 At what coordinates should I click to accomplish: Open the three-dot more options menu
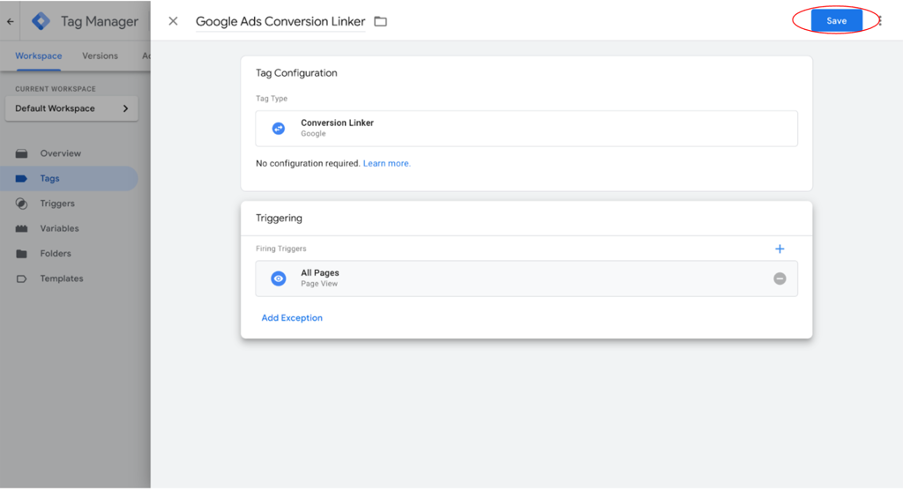(881, 21)
